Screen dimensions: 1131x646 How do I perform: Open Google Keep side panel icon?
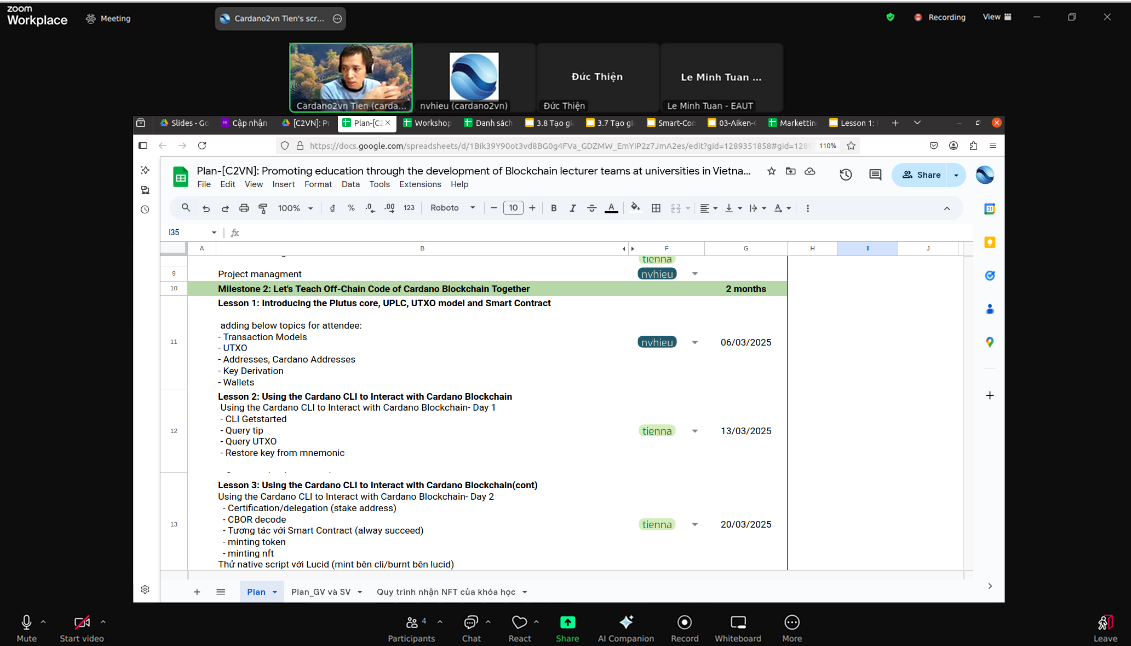[990, 242]
